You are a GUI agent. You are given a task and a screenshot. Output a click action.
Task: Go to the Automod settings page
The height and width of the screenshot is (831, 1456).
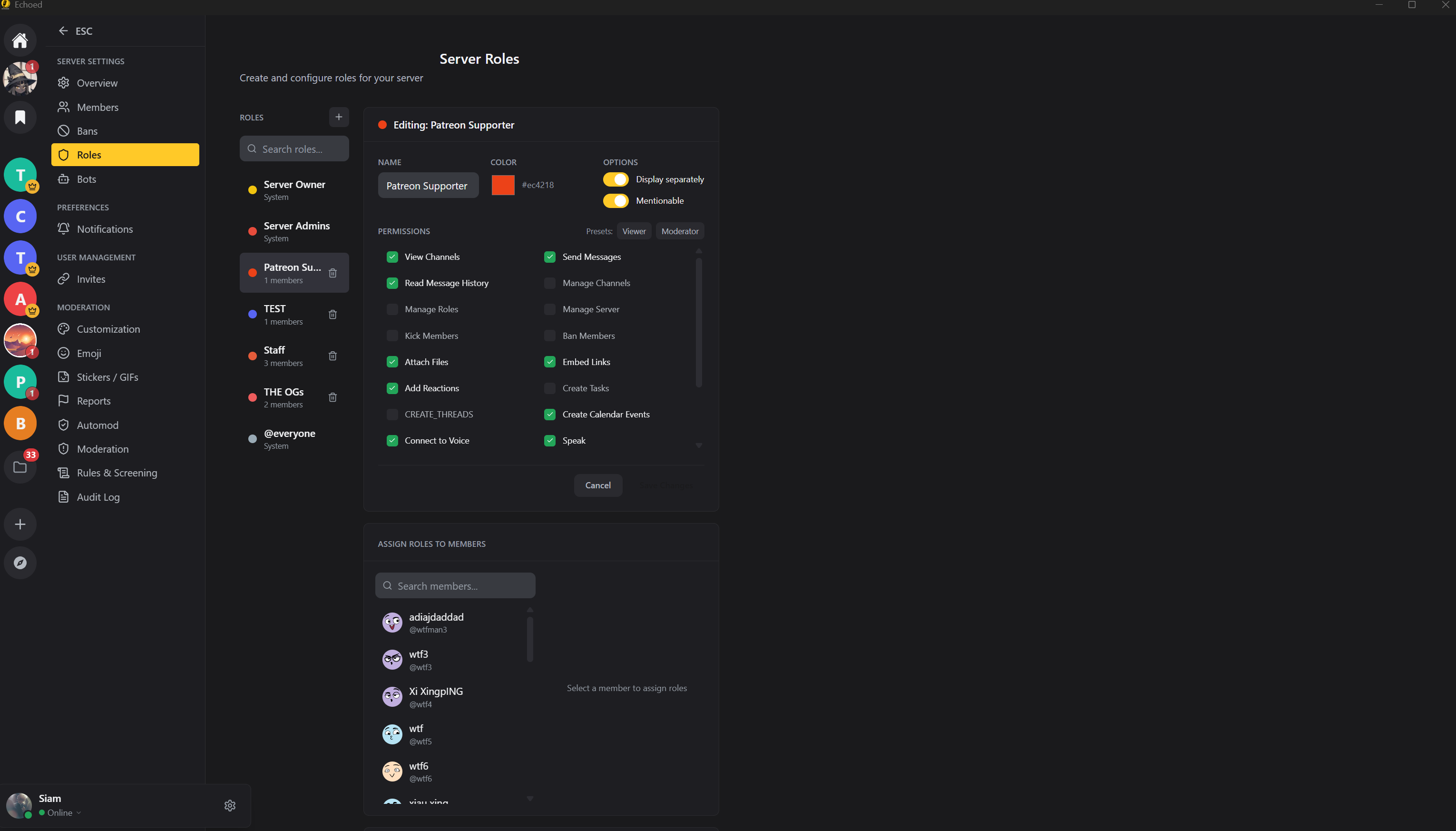point(98,425)
